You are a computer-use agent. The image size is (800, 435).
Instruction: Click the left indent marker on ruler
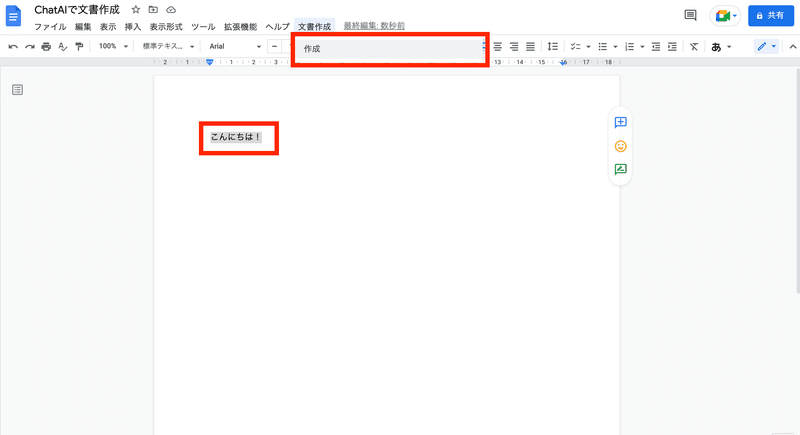(x=209, y=62)
